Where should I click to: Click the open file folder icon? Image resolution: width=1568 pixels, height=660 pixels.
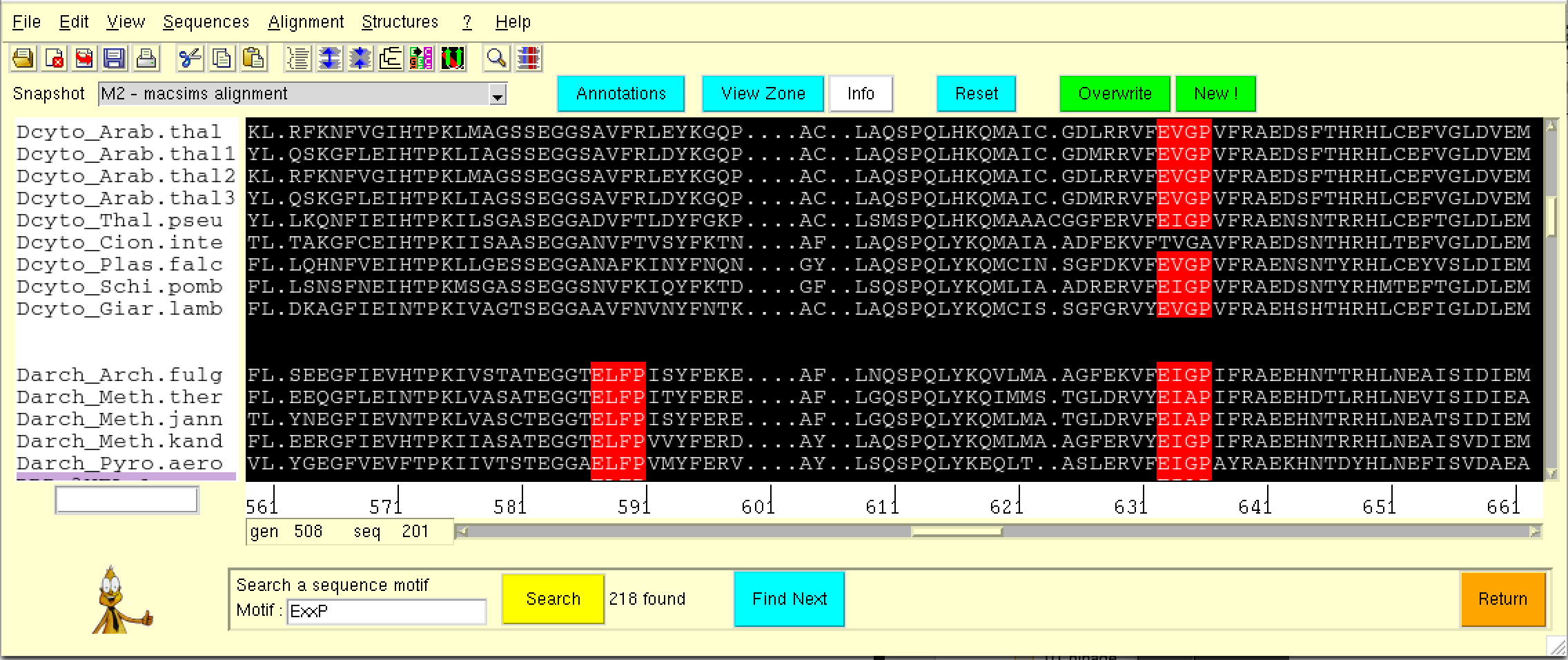[23, 59]
